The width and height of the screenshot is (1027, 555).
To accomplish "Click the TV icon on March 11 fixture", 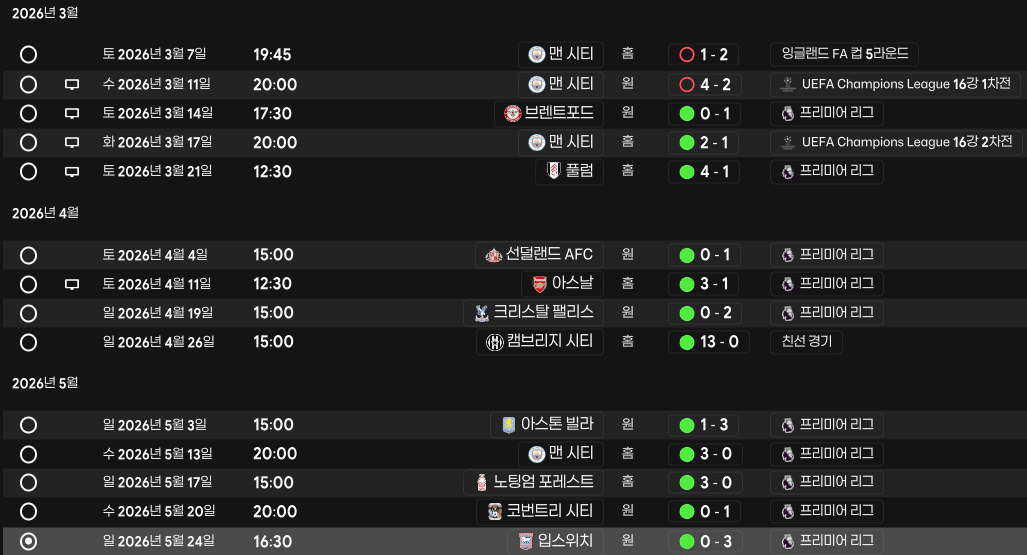I will point(72,85).
